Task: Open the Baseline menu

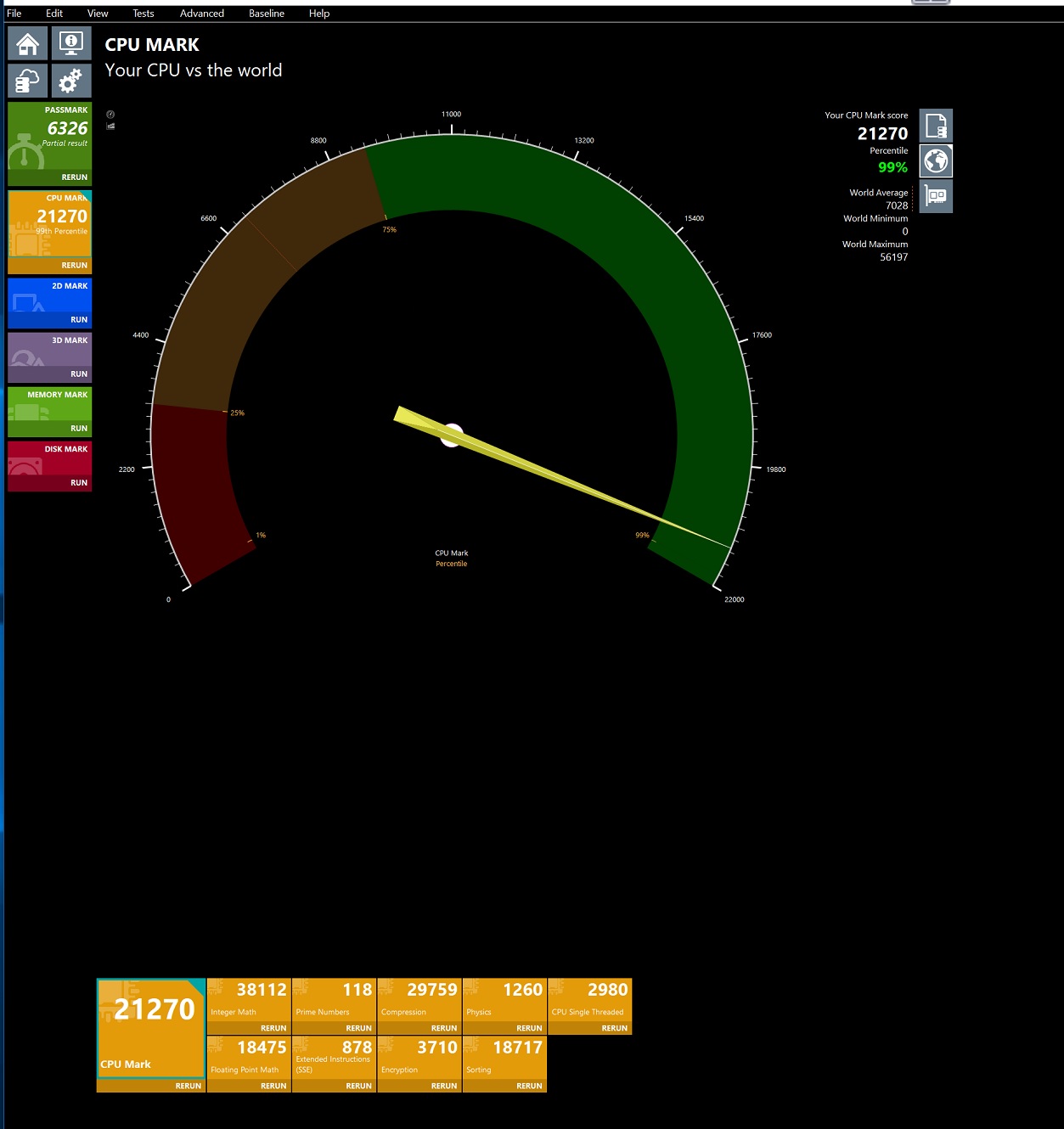Action: pyautogui.click(x=267, y=14)
